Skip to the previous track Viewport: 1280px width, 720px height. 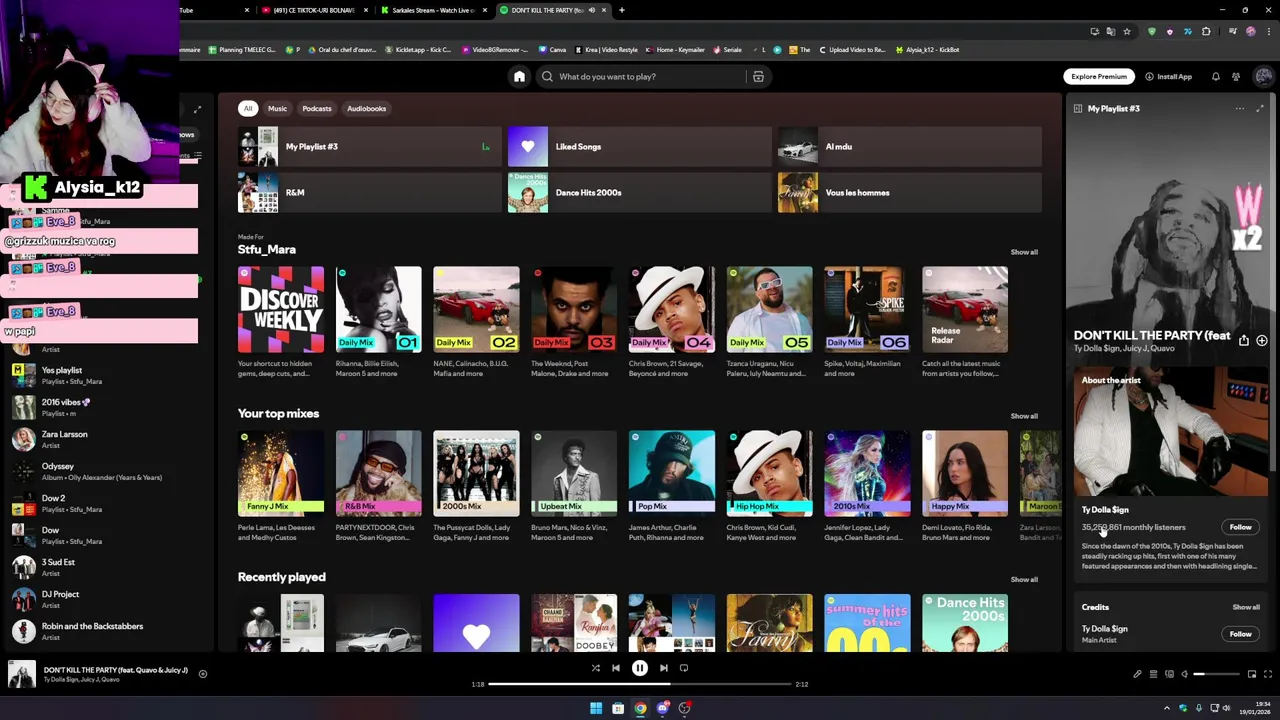pos(616,668)
